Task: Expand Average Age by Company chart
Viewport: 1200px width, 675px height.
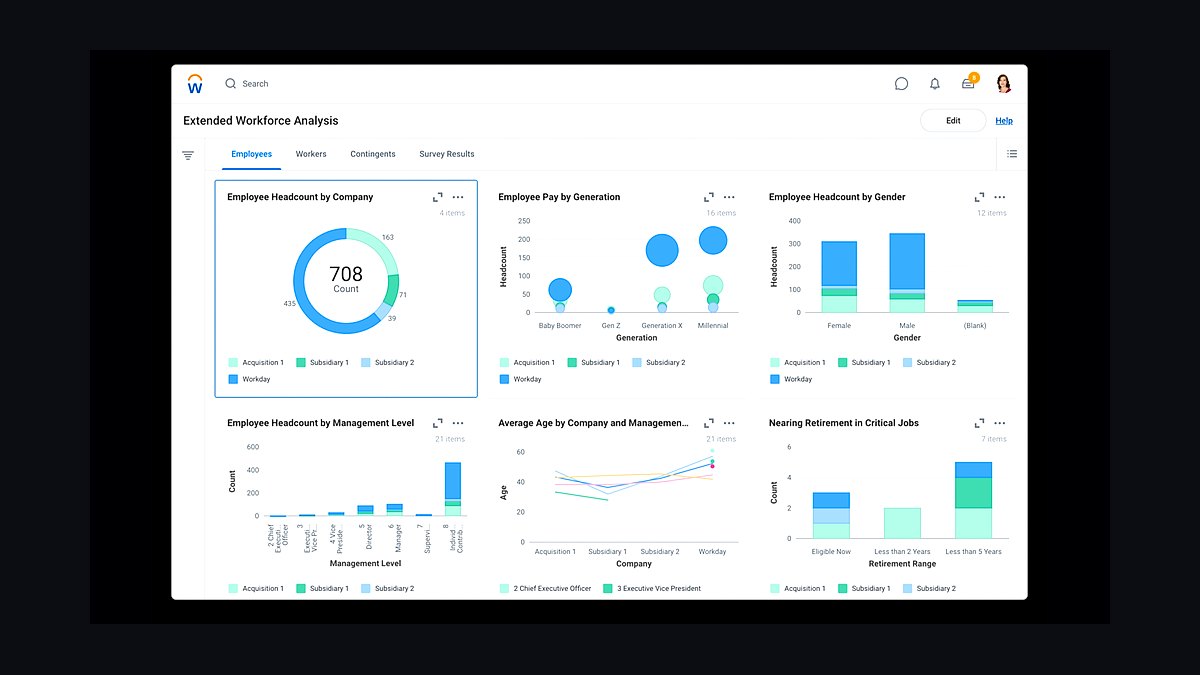Action: click(709, 423)
